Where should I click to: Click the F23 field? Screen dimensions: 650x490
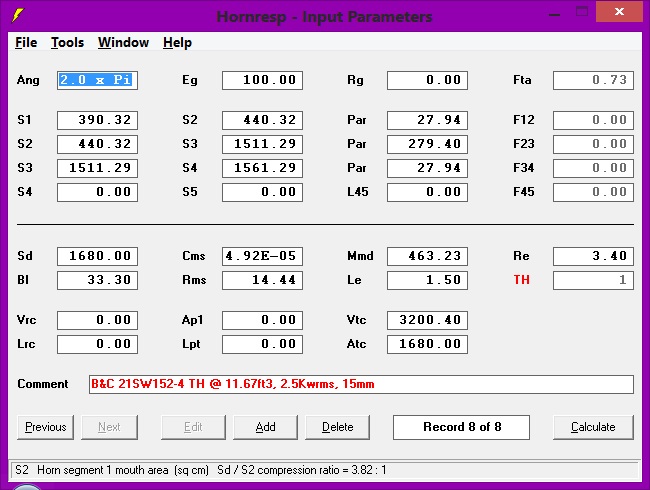tap(593, 144)
